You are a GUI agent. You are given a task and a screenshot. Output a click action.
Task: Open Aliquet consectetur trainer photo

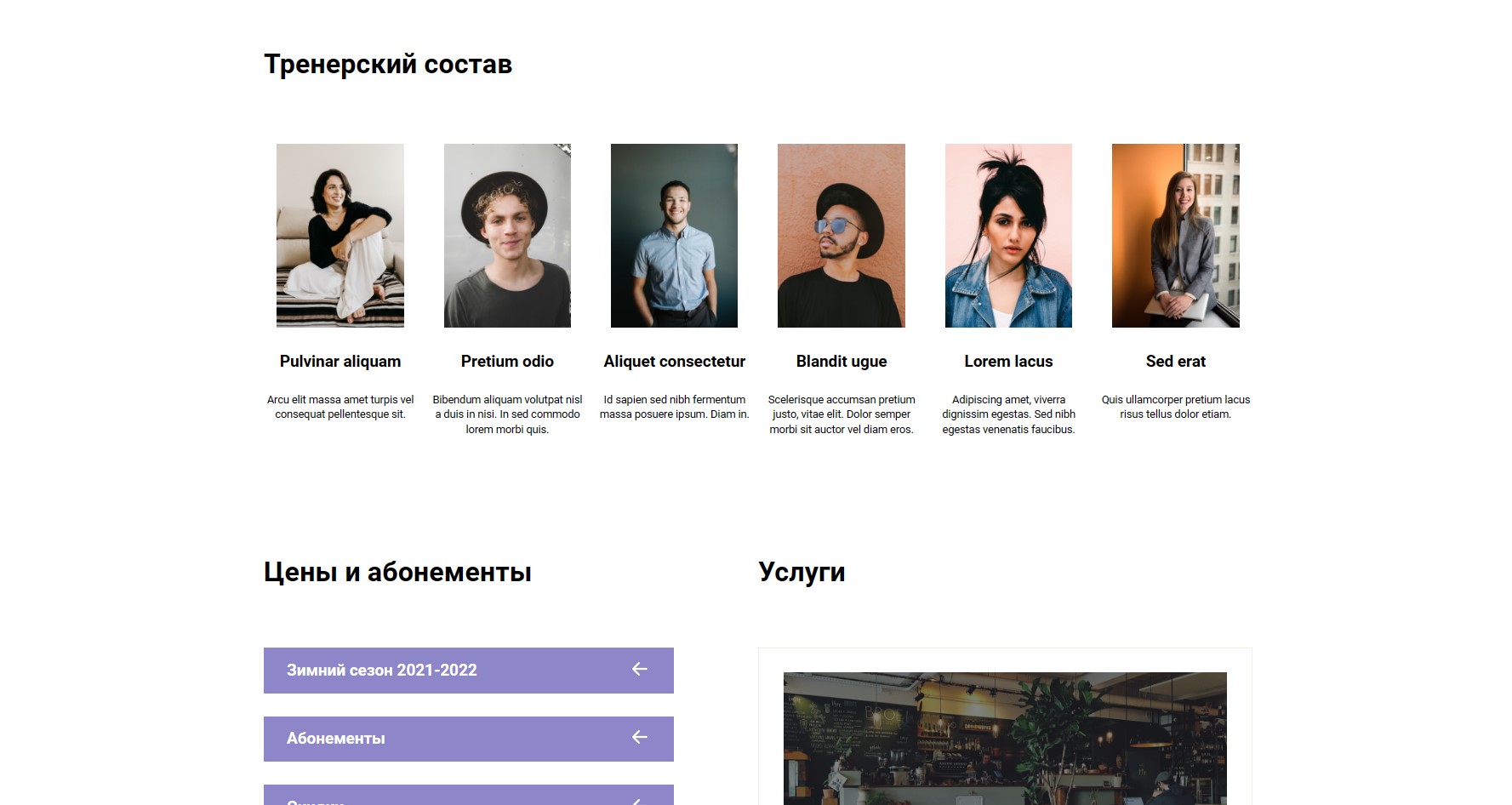point(674,236)
